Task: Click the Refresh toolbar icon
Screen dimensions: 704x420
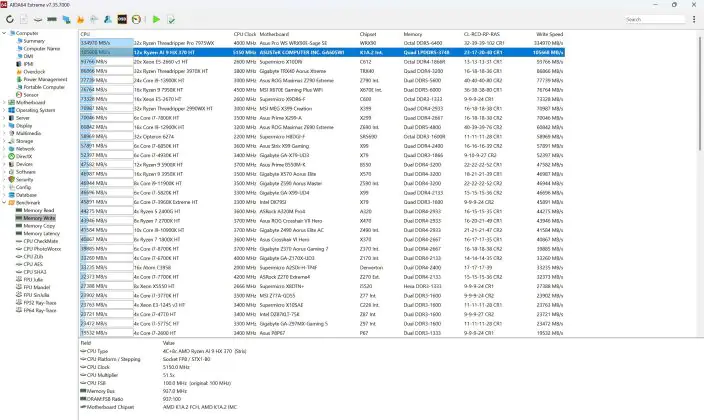Action: pos(10,19)
